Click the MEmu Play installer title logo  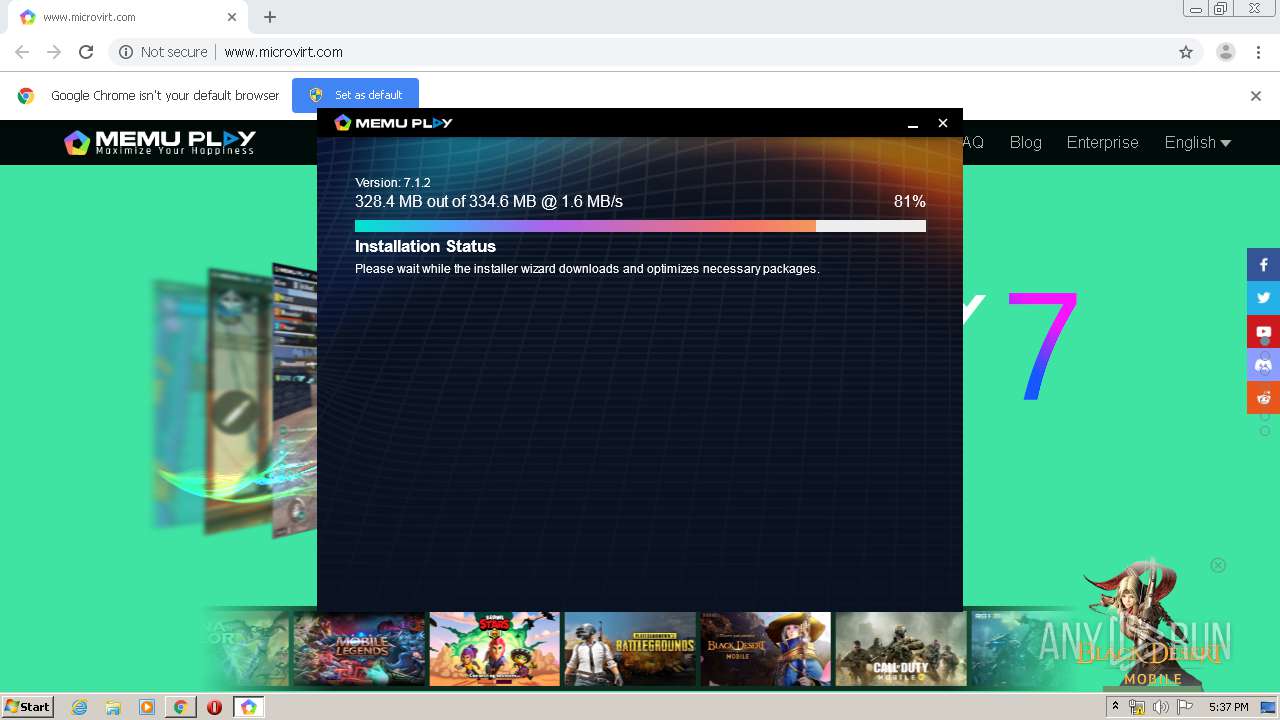(x=393, y=123)
